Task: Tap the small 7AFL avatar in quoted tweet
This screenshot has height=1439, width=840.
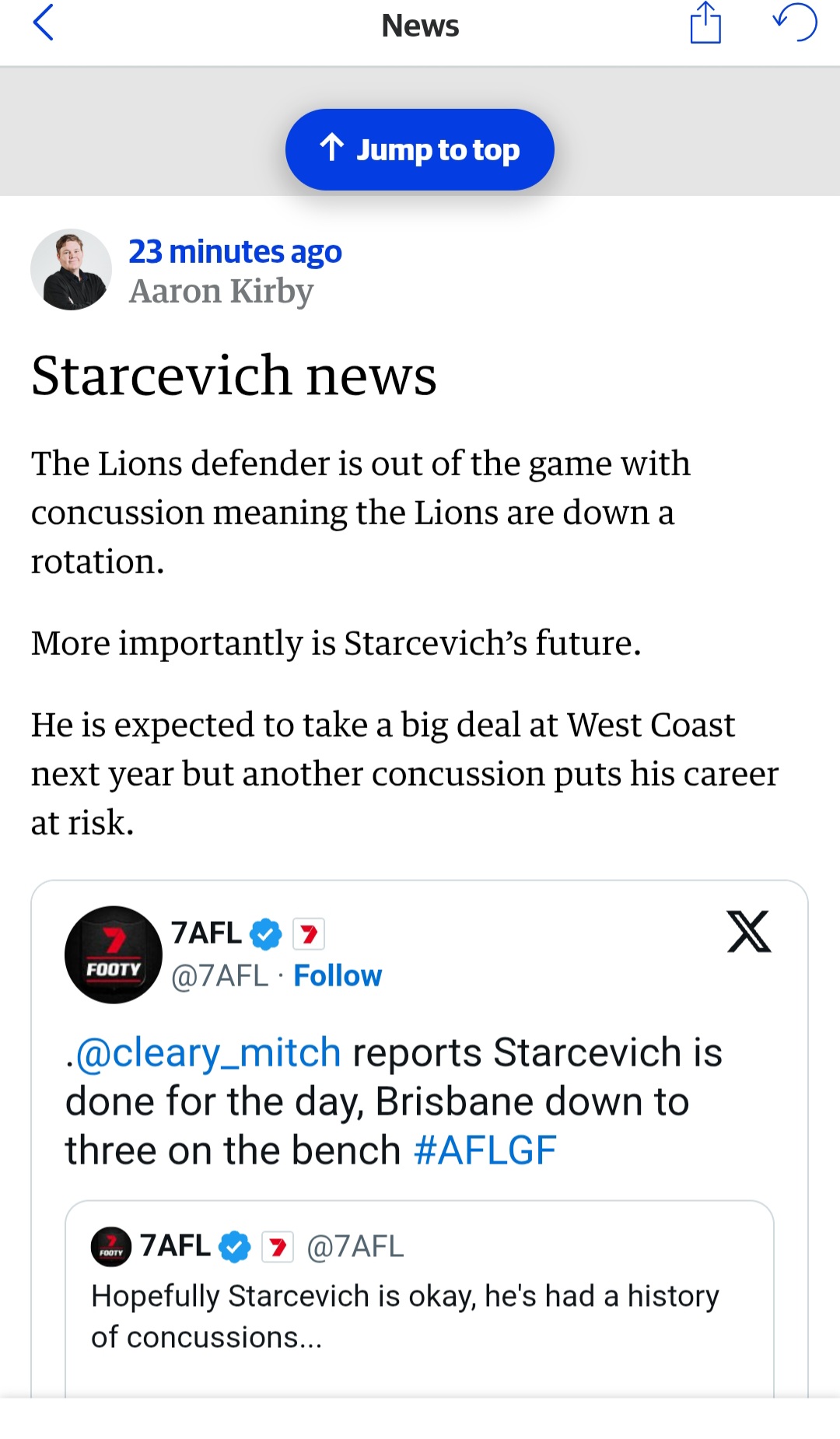Action: click(x=111, y=1246)
